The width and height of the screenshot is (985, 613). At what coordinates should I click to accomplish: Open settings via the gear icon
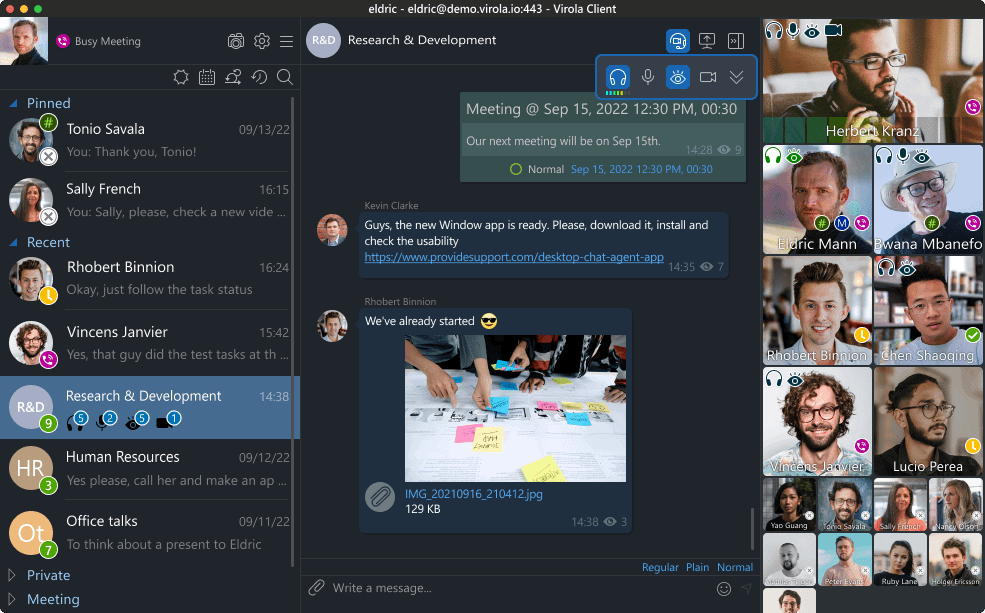262,41
